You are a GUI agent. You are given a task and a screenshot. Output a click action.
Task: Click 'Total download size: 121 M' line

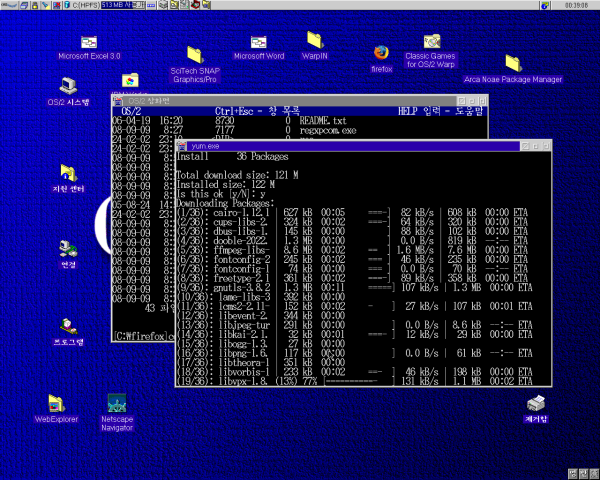pyautogui.click(x=237, y=175)
